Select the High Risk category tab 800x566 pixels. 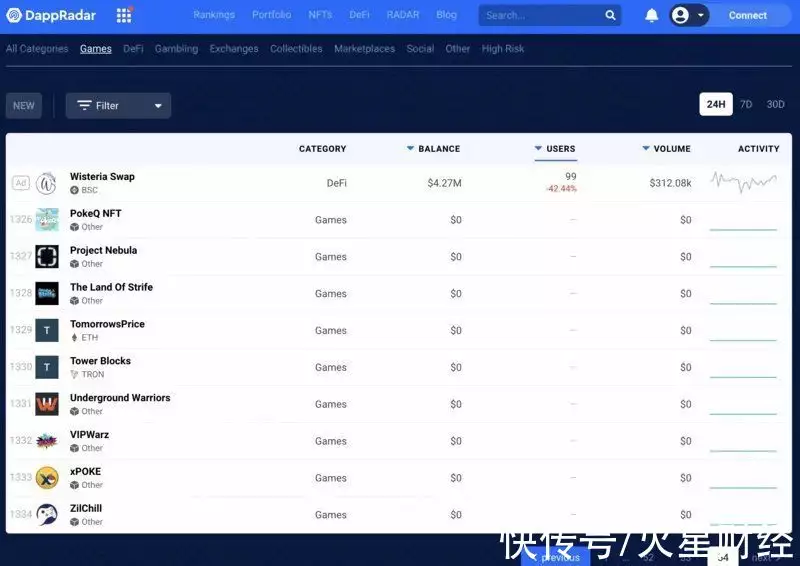pos(503,48)
